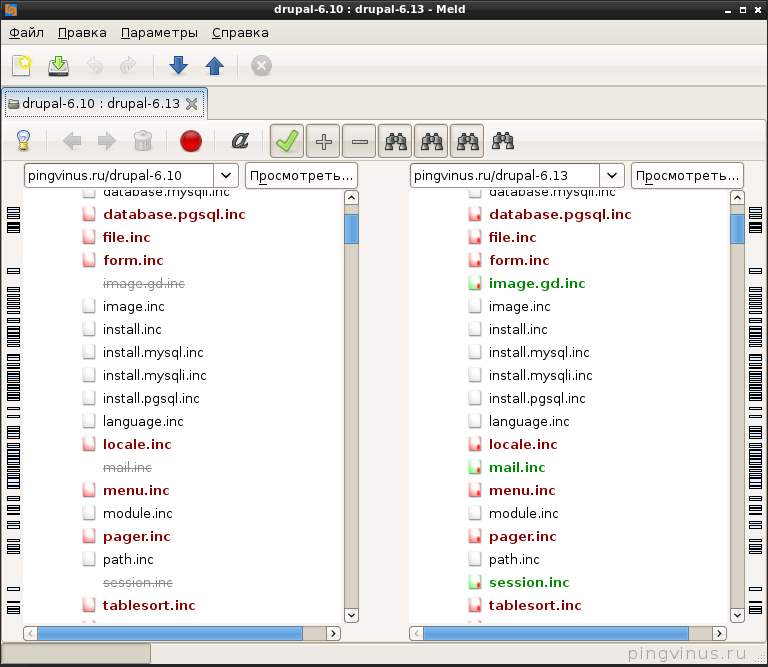This screenshot has height=667, width=768.
Task: Open the Файл menu
Action: pos(26,33)
